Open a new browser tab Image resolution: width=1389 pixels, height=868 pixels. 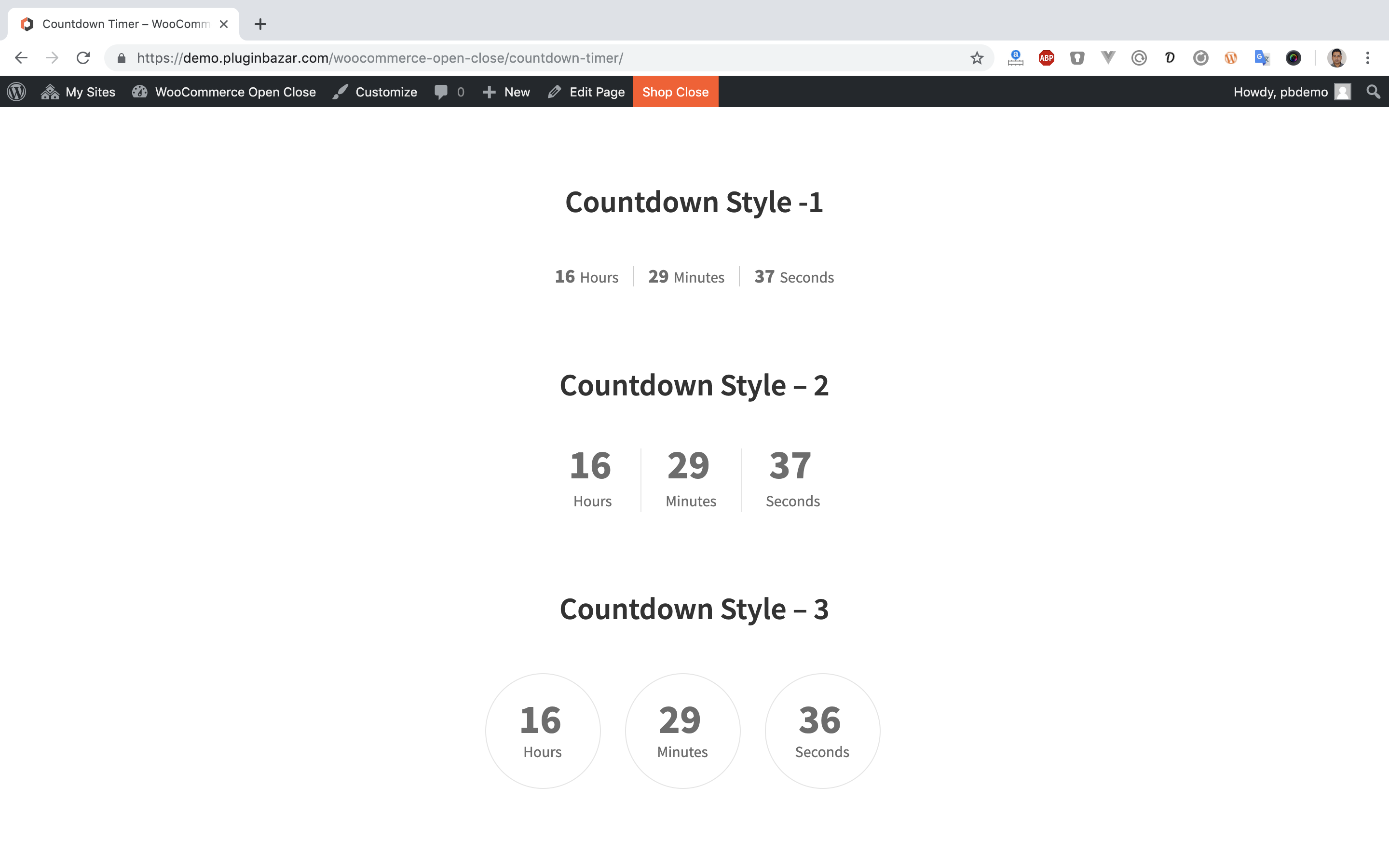260,24
